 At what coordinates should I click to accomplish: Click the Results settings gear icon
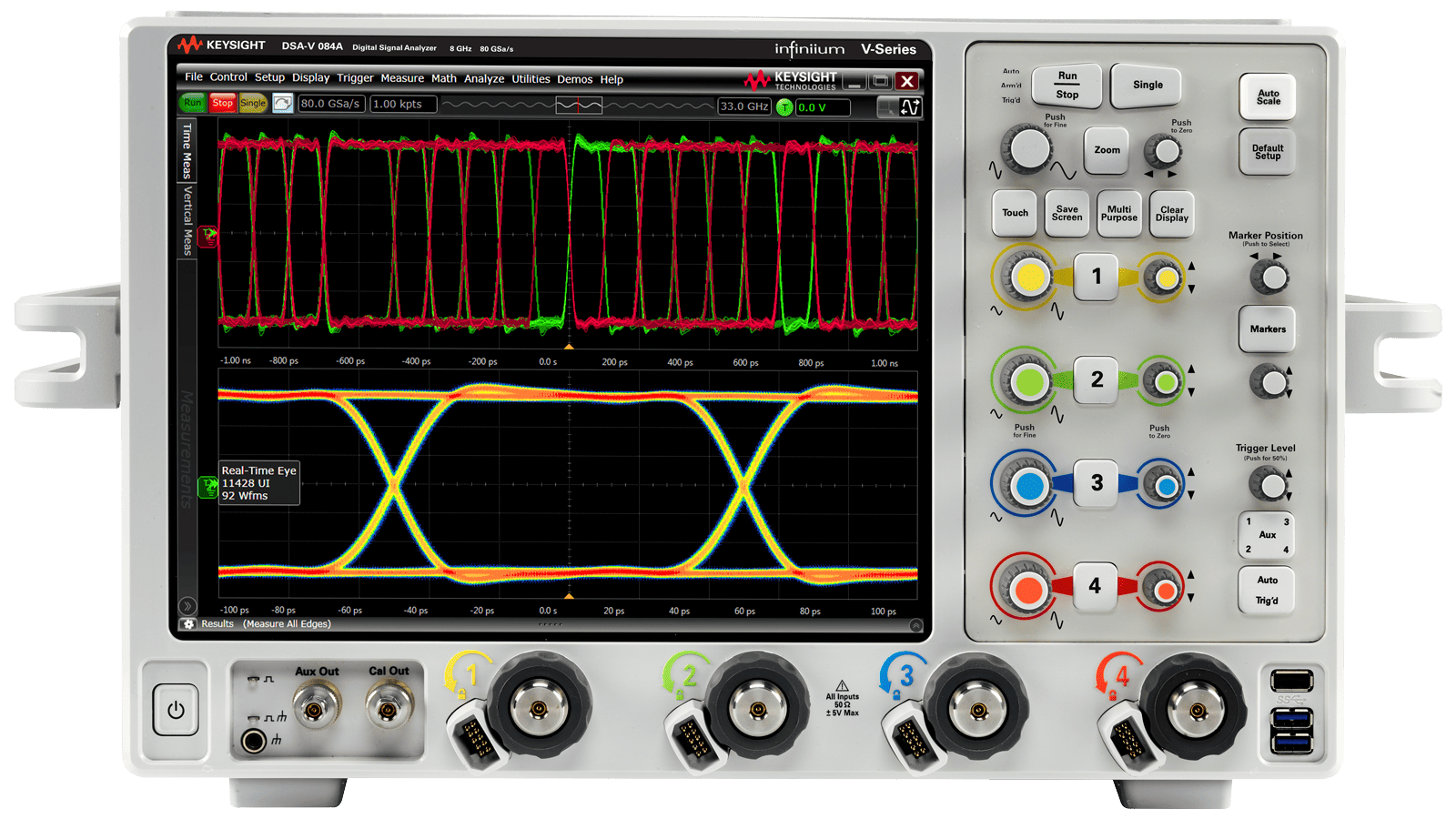point(188,624)
